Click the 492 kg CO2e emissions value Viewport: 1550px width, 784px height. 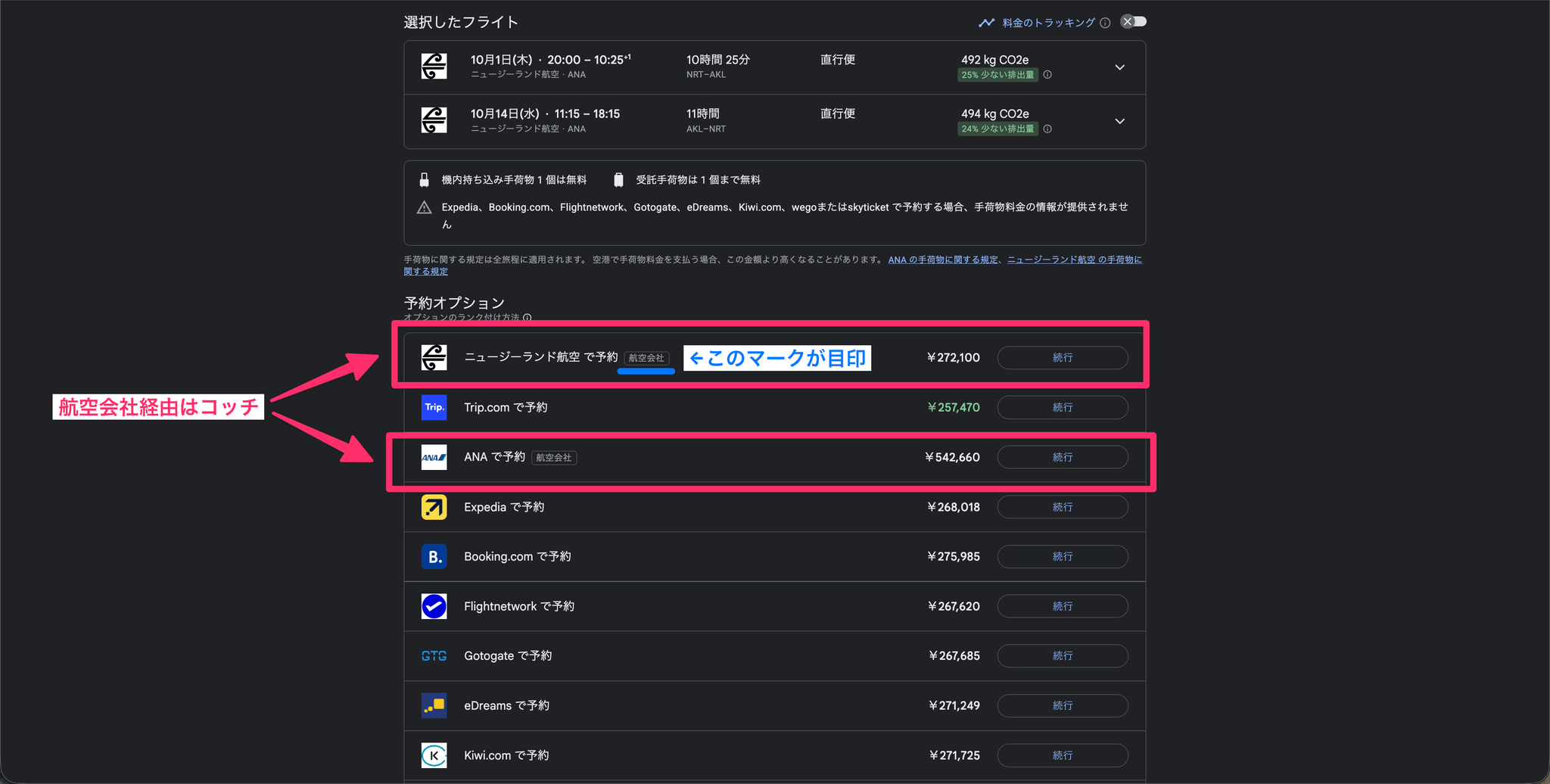pyautogui.click(x=994, y=60)
